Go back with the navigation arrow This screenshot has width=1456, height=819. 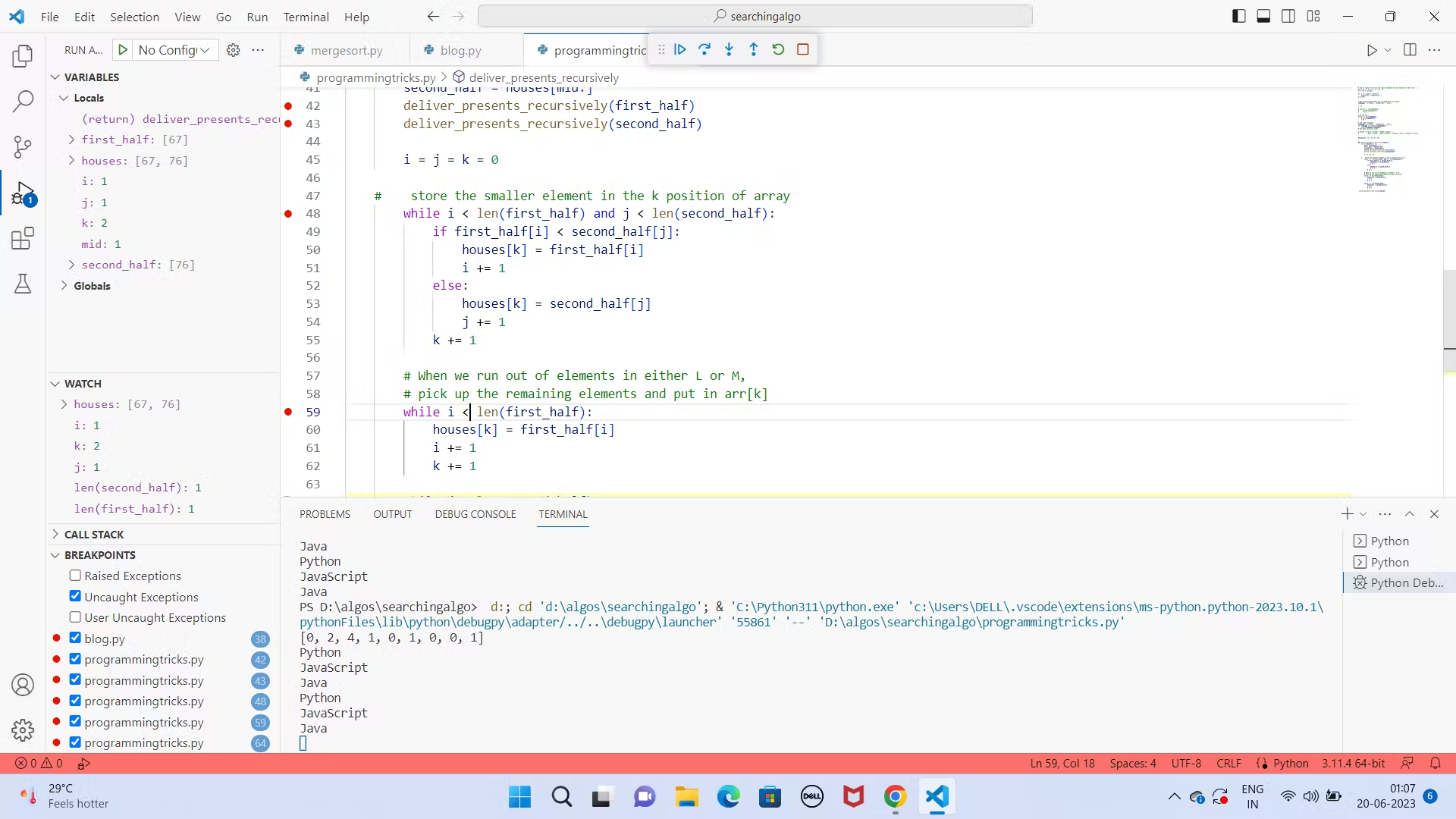pos(433,16)
